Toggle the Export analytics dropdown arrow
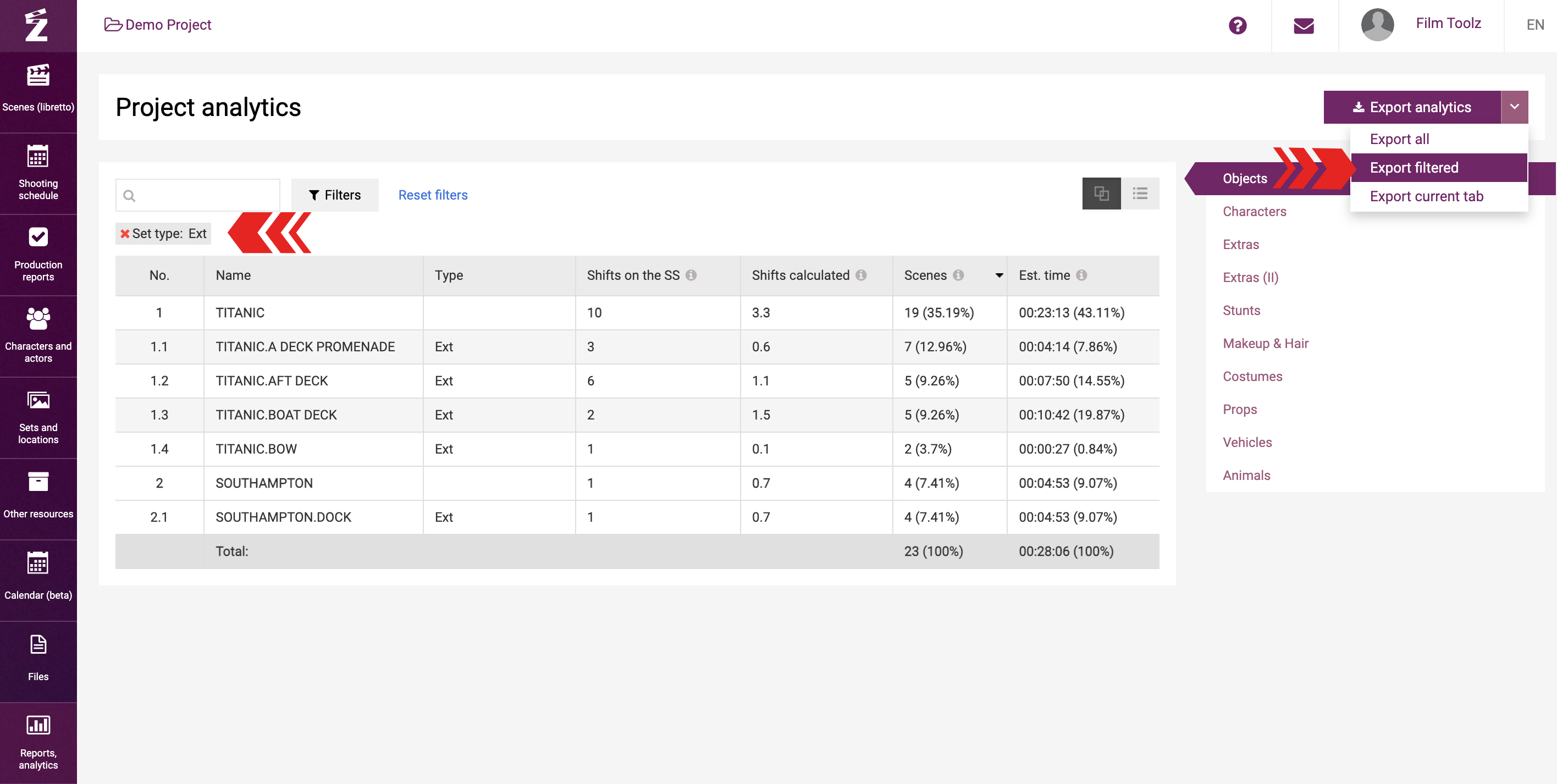The height and width of the screenshot is (784, 1557). [1514, 107]
